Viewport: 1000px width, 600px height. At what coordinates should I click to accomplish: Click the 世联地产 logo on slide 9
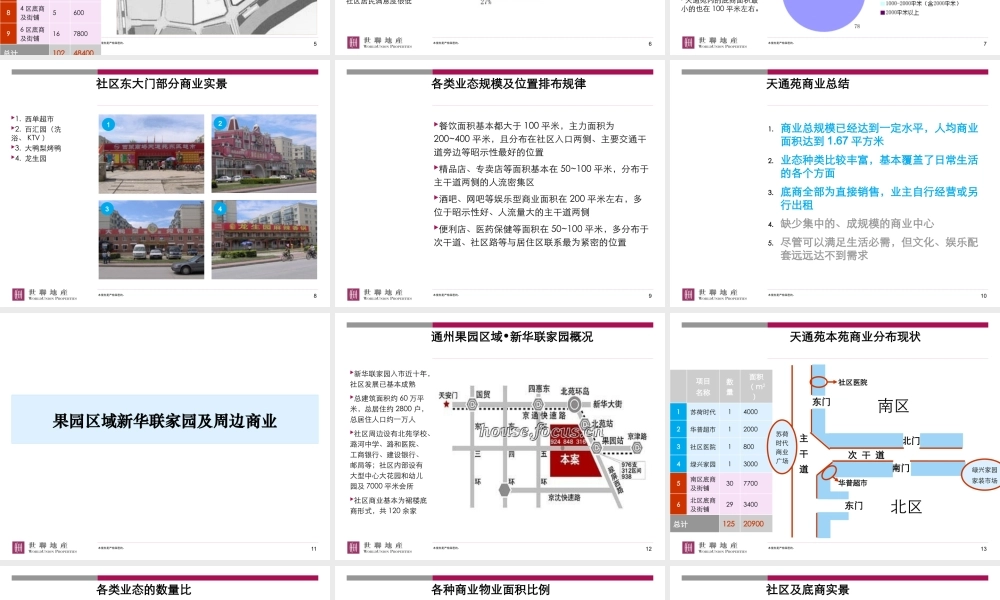tap(379, 294)
